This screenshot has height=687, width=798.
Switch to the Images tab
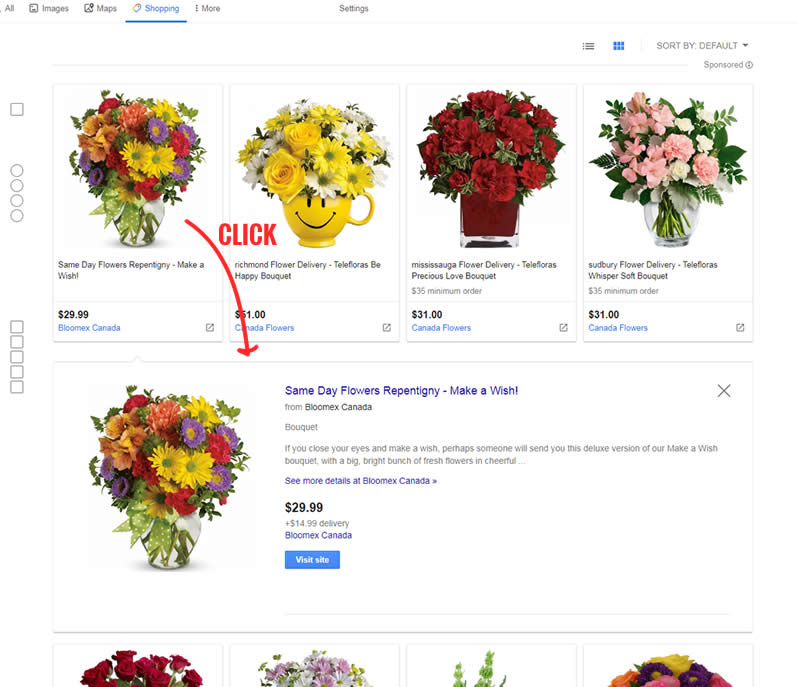point(49,9)
